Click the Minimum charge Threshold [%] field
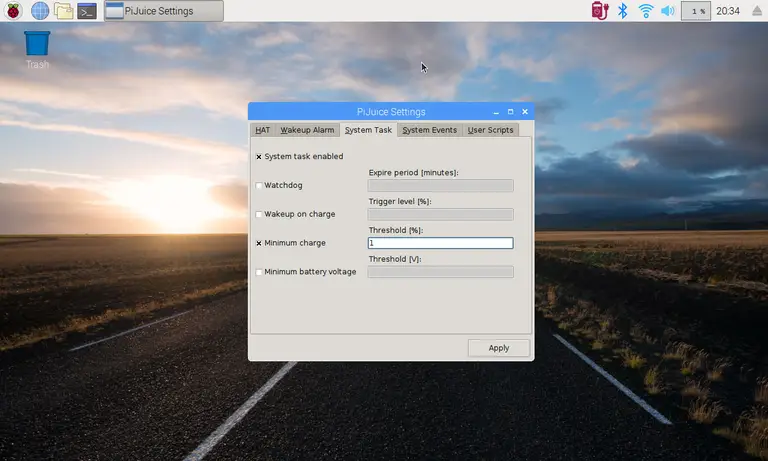 tap(440, 243)
